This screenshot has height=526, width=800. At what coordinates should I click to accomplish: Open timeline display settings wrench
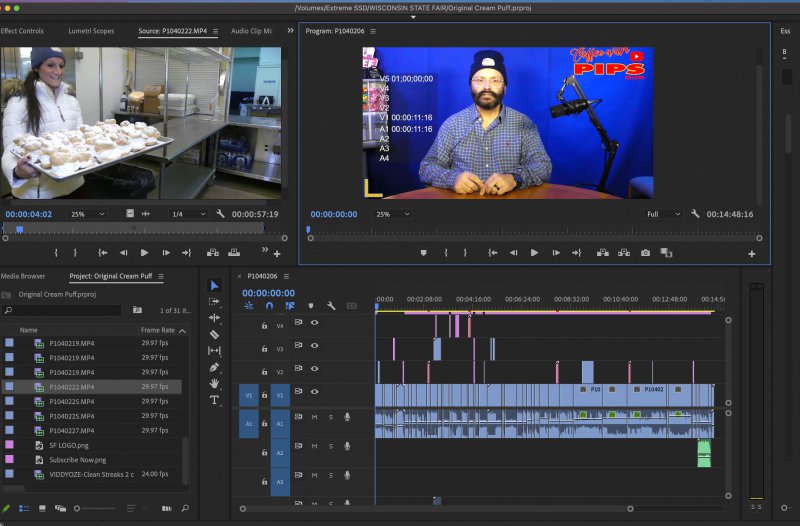tap(331, 306)
